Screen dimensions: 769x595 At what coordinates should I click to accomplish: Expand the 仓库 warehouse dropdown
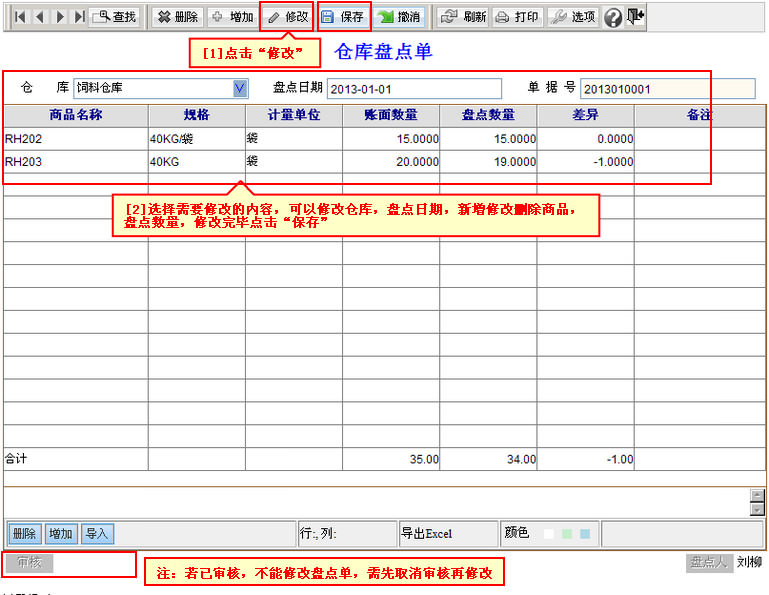pos(240,89)
